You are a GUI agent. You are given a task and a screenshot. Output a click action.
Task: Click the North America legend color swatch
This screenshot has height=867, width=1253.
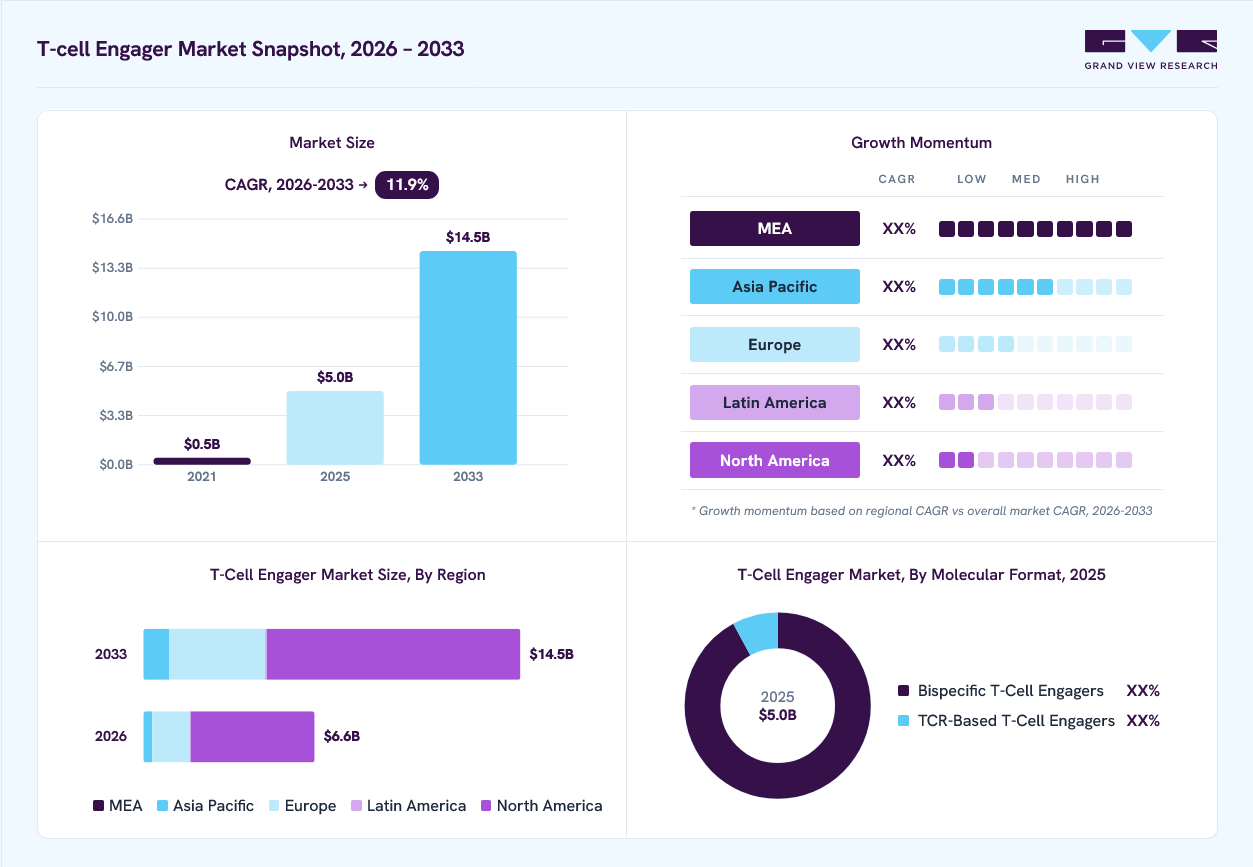[x=487, y=806]
